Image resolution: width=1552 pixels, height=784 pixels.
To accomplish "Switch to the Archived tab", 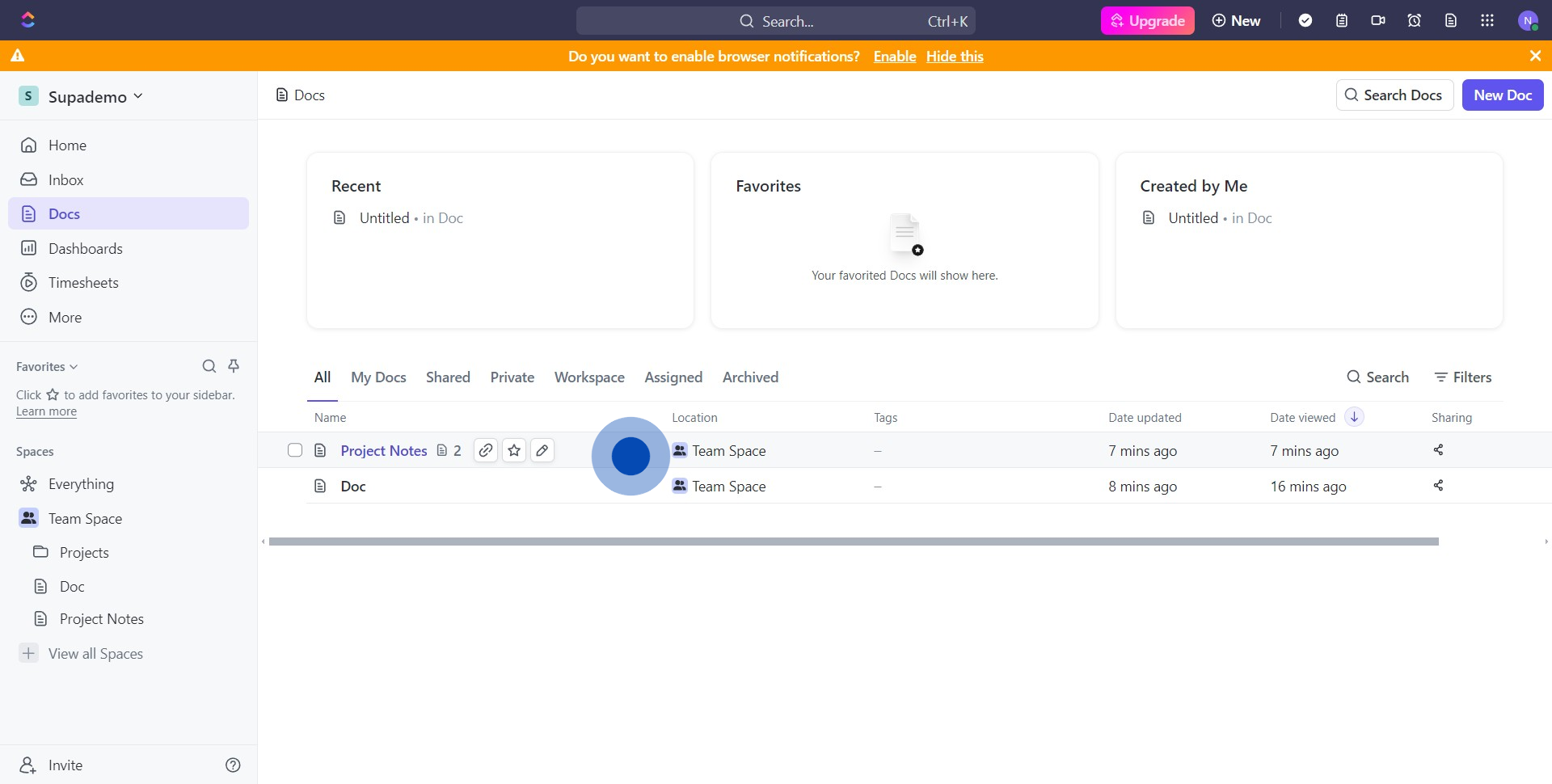I will pos(750,377).
